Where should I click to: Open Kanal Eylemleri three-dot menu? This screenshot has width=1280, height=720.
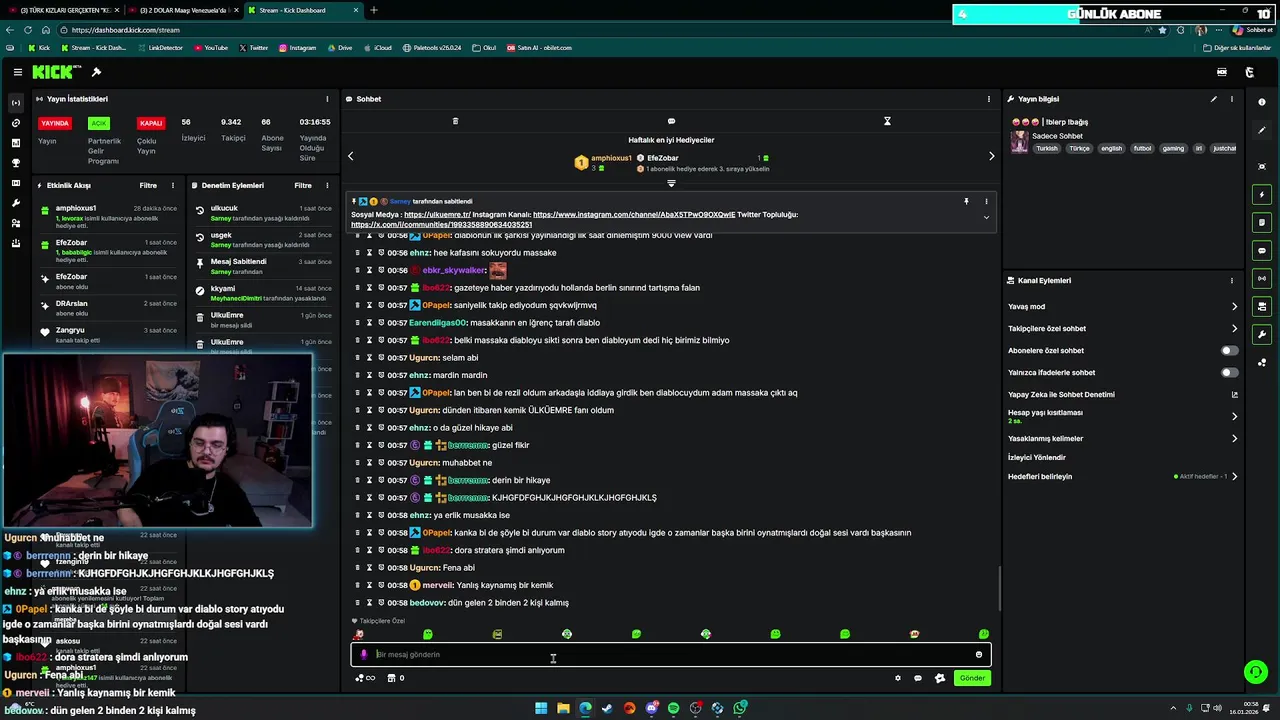click(1232, 281)
